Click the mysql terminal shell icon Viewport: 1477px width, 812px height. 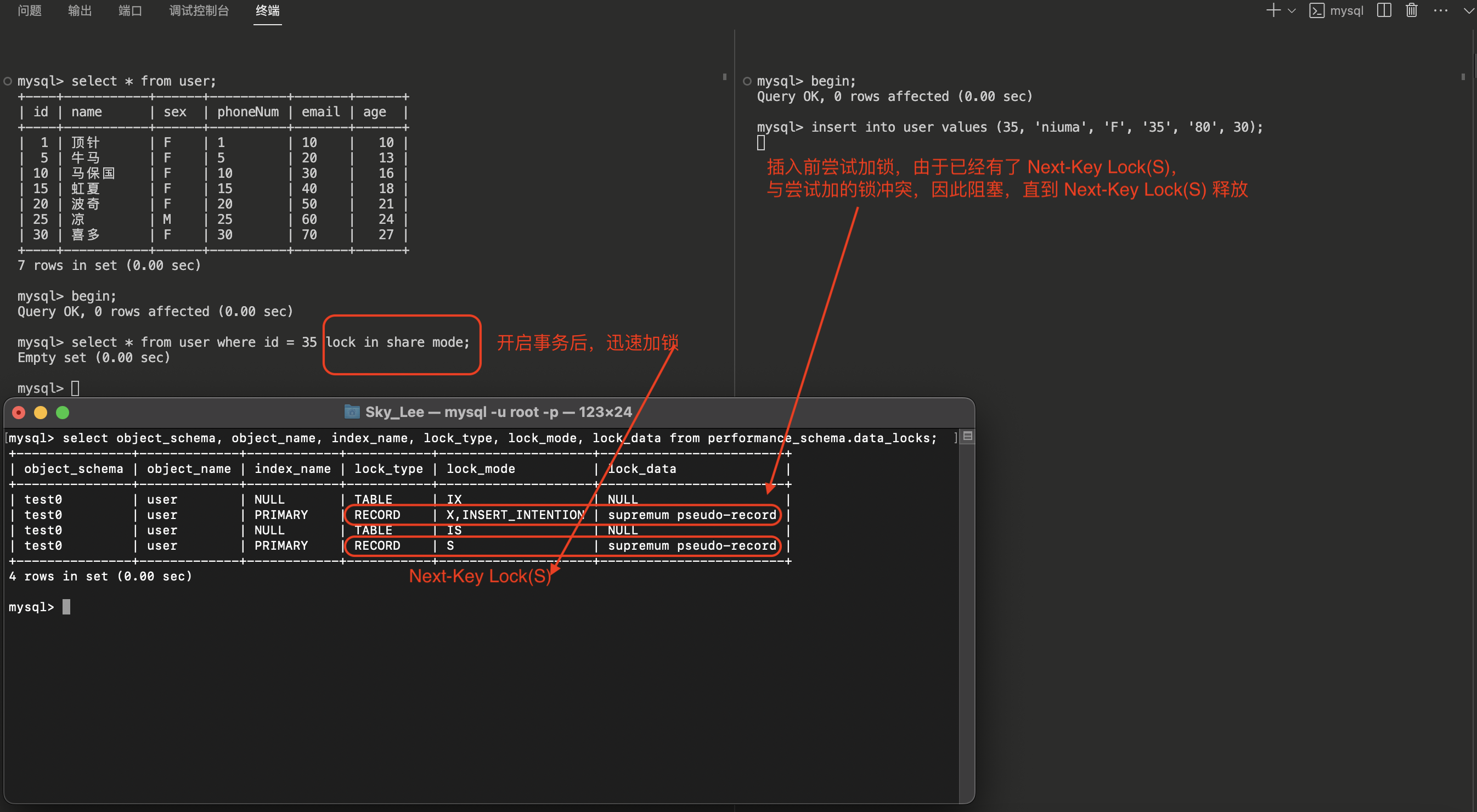(x=1316, y=10)
